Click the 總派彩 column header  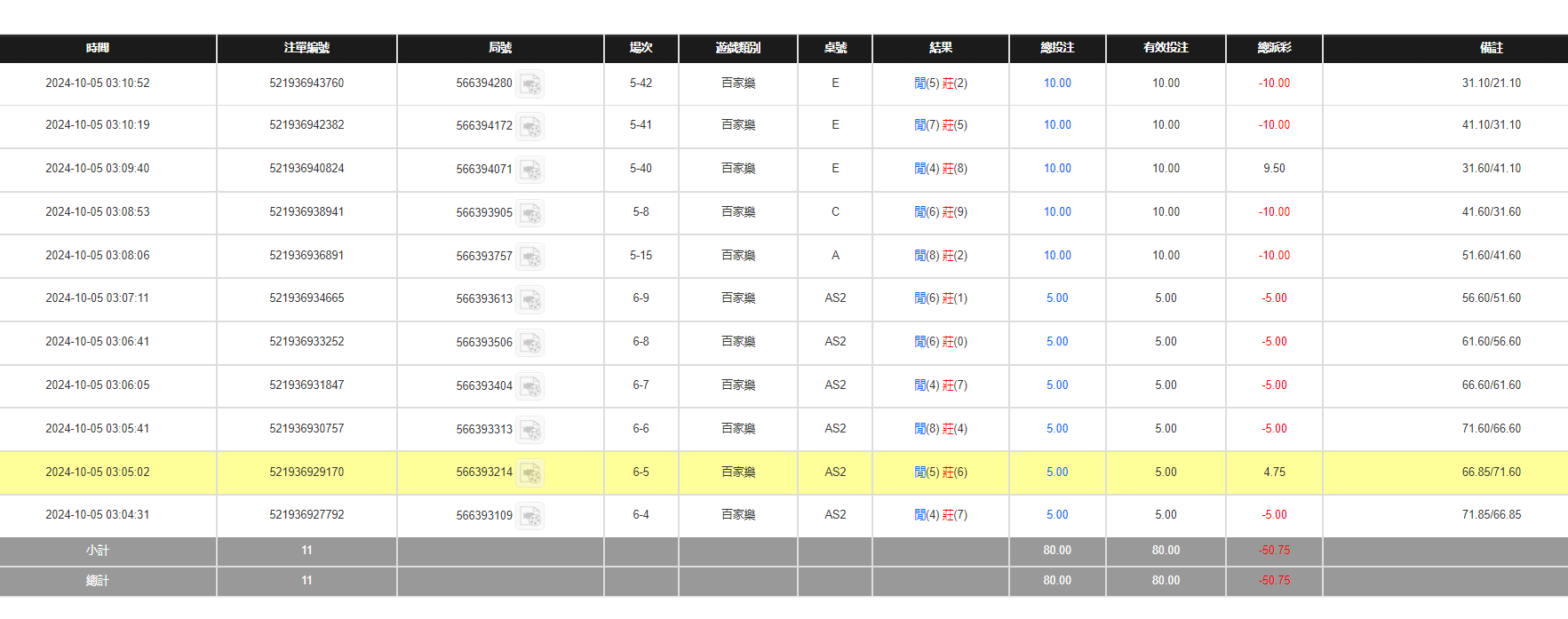pos(1274,48)
